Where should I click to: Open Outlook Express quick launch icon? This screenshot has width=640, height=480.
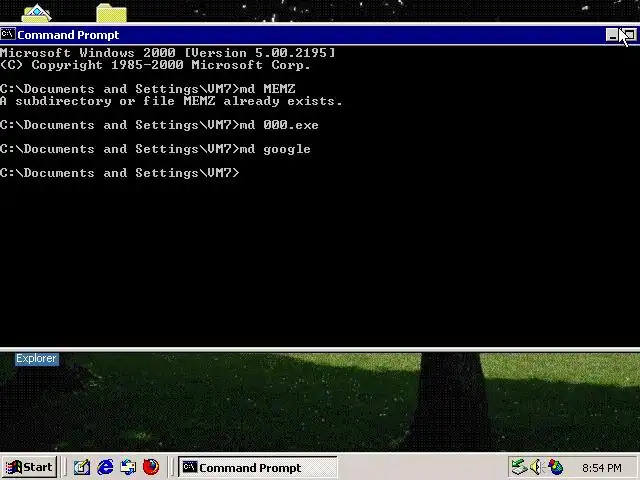tap(128, 467)
